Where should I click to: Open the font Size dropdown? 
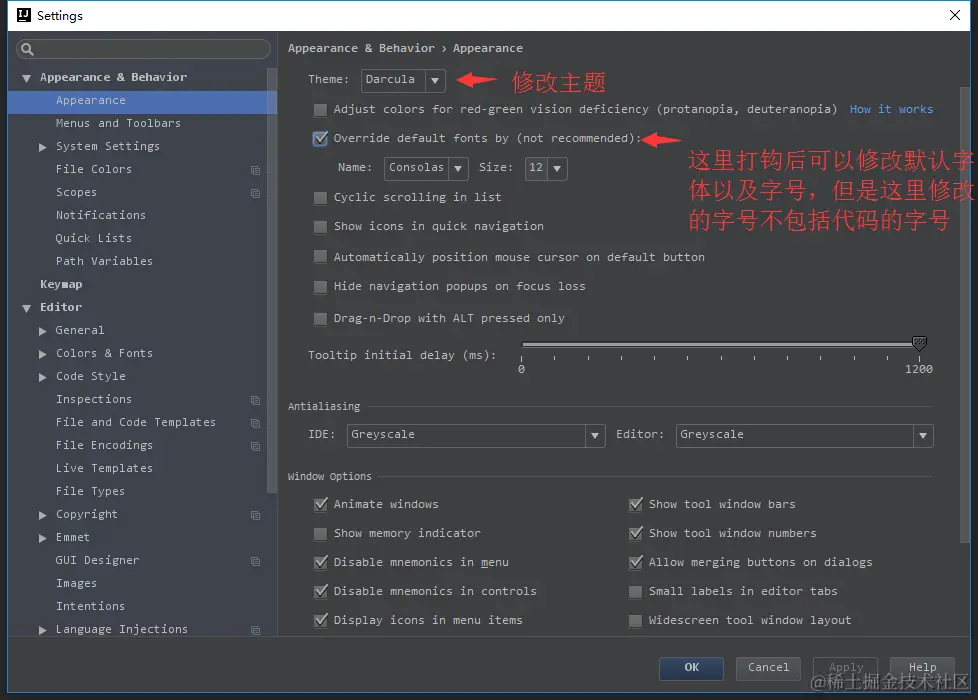click(557, 169)
